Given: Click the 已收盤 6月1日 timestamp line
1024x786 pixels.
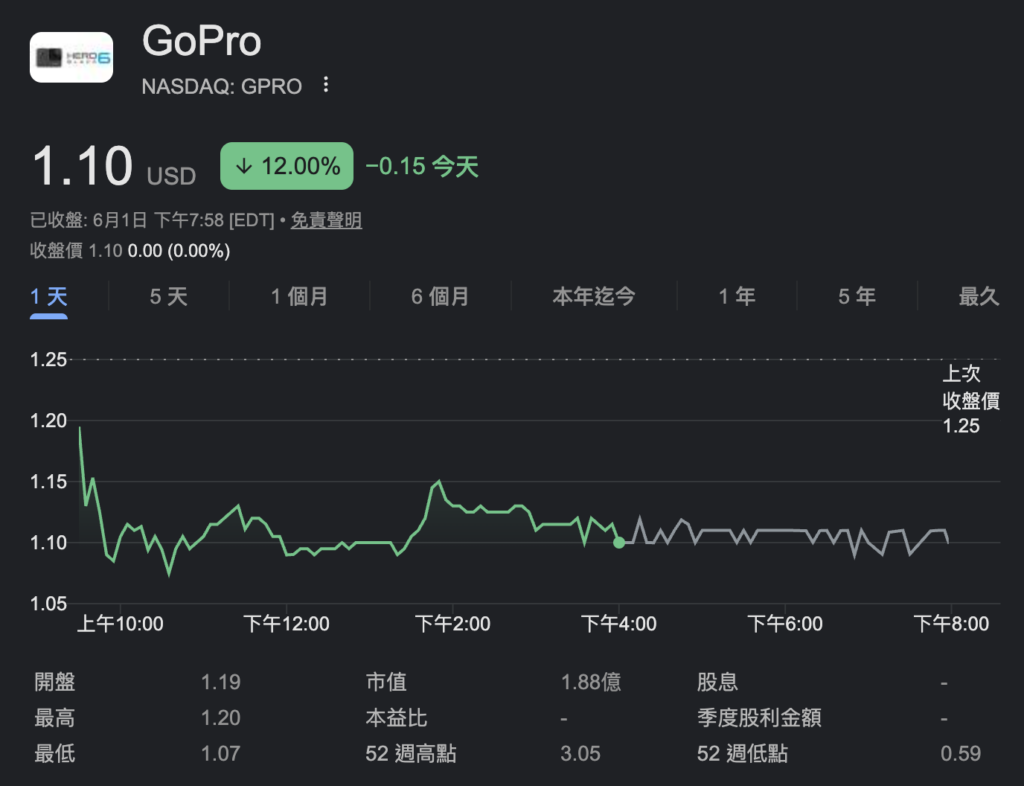Looking at the screenshot, I should (152, 220).
